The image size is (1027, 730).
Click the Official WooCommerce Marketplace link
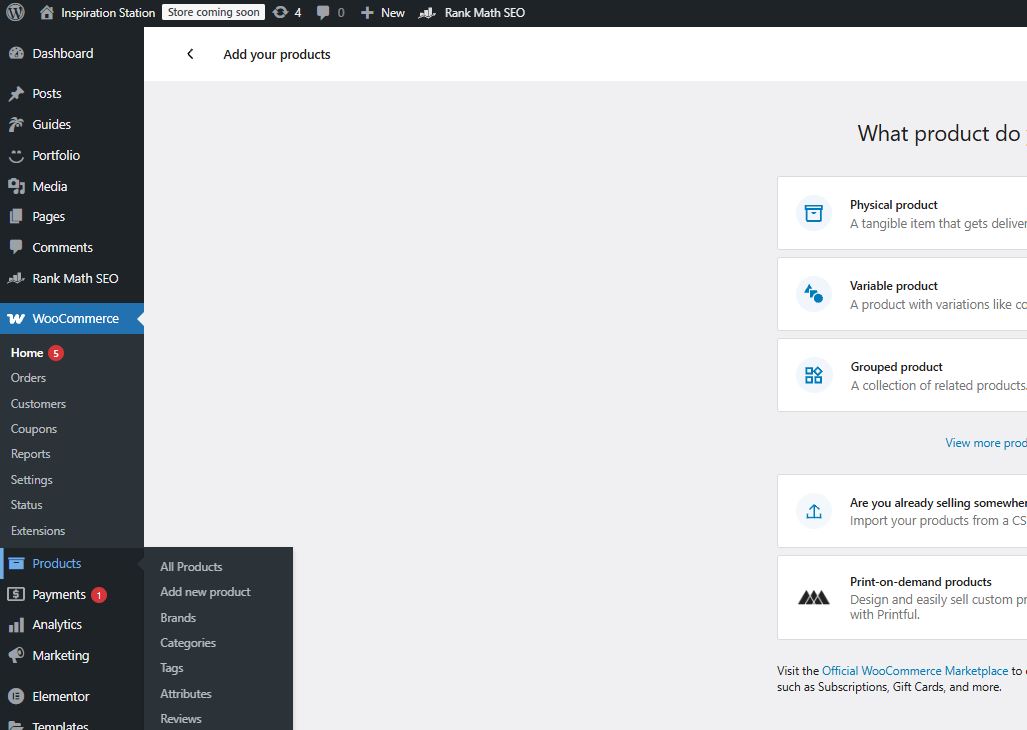[915, 671]
